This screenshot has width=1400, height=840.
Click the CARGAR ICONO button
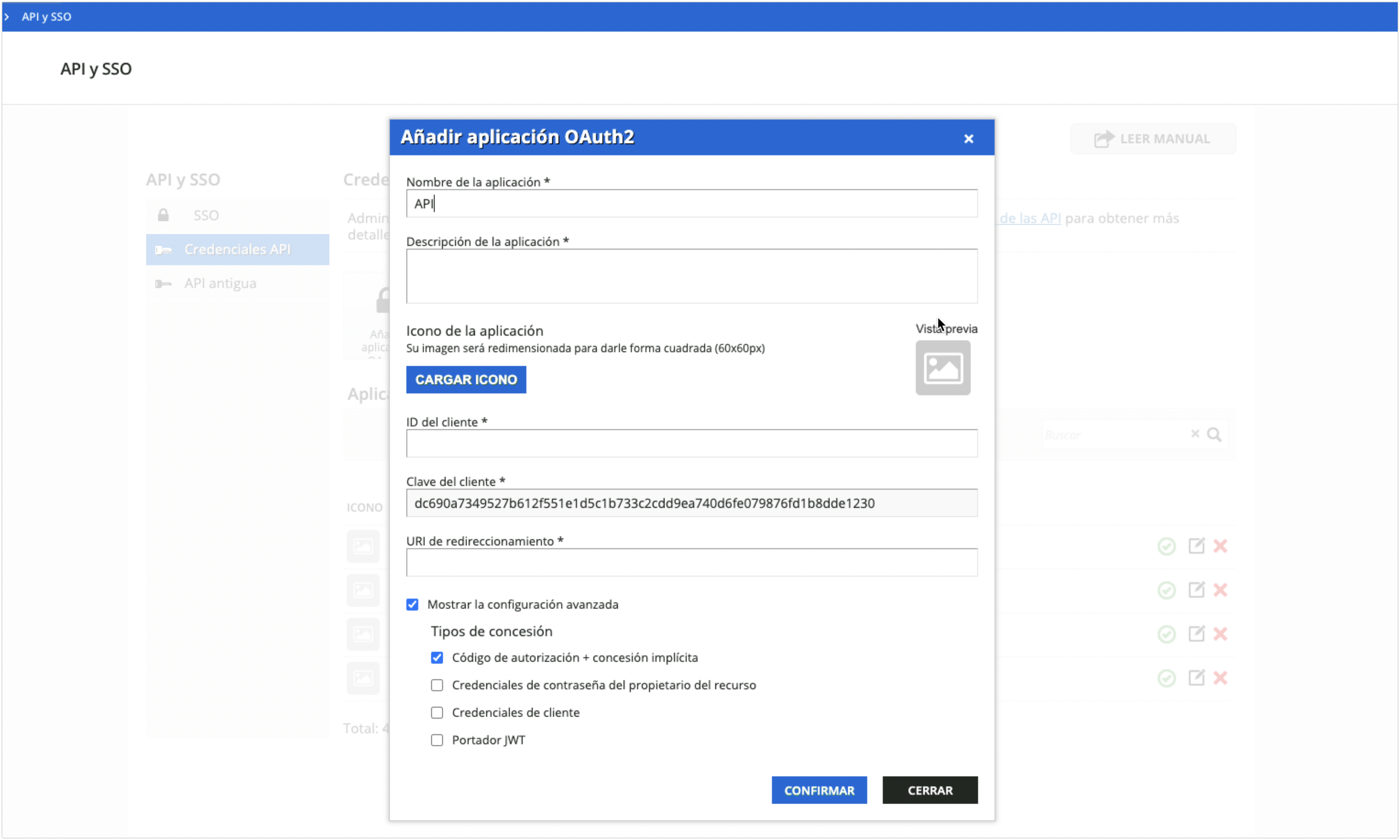[466, 380]
